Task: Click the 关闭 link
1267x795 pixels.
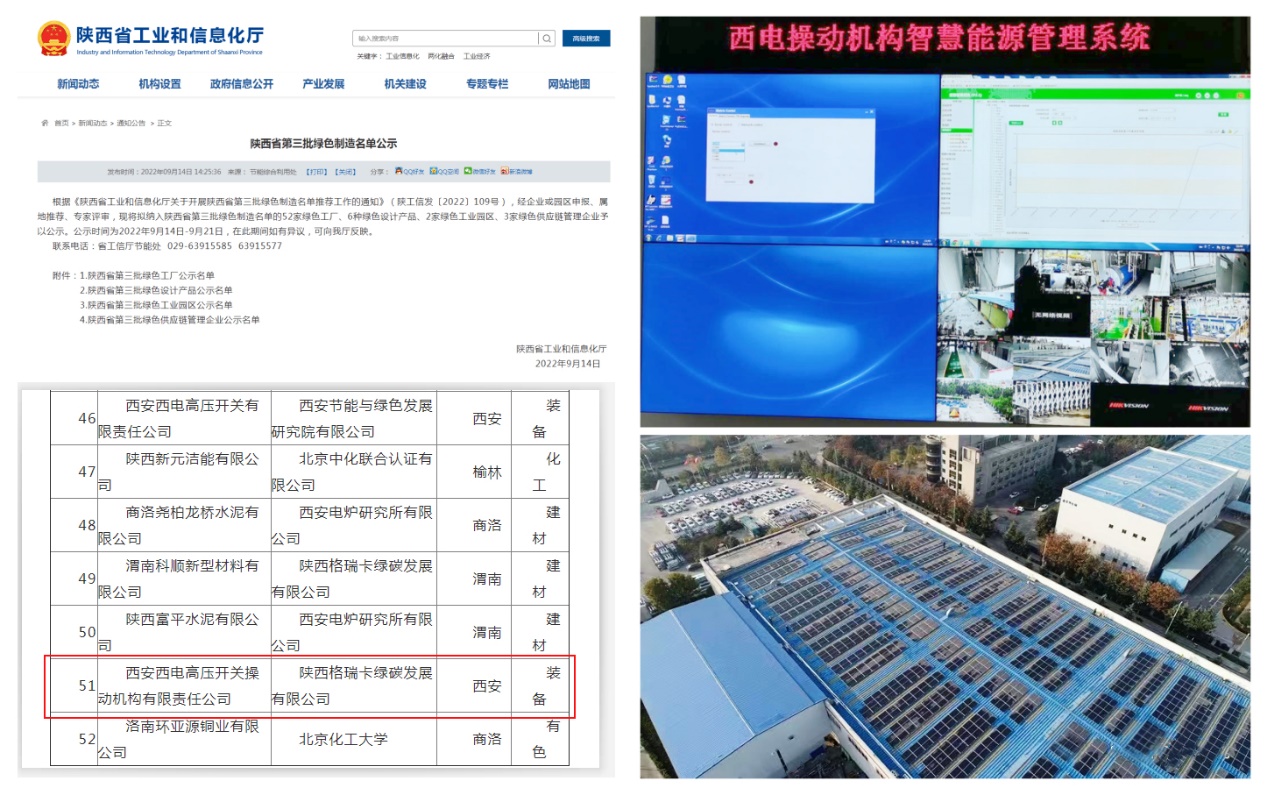Action: [x=345, y=172]
